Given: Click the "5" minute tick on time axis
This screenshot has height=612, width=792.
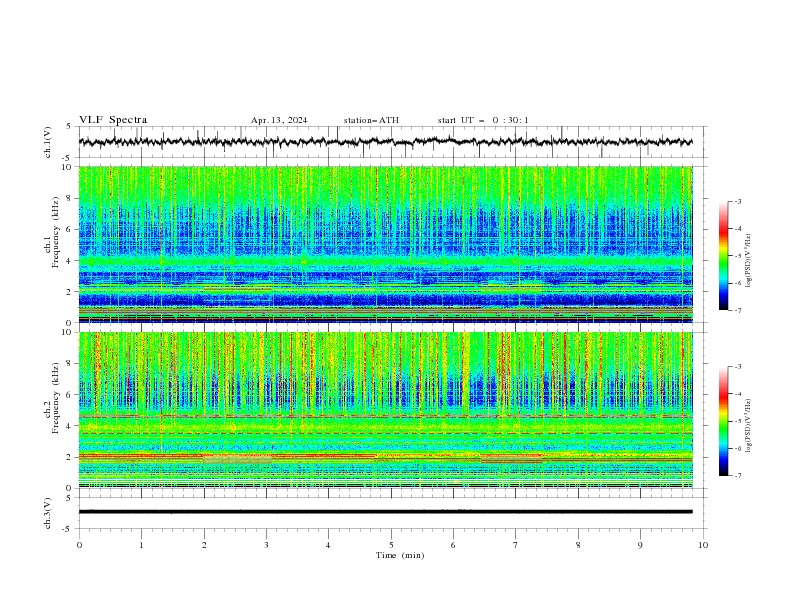Looking at the screenshot, I should pos(391,545).
